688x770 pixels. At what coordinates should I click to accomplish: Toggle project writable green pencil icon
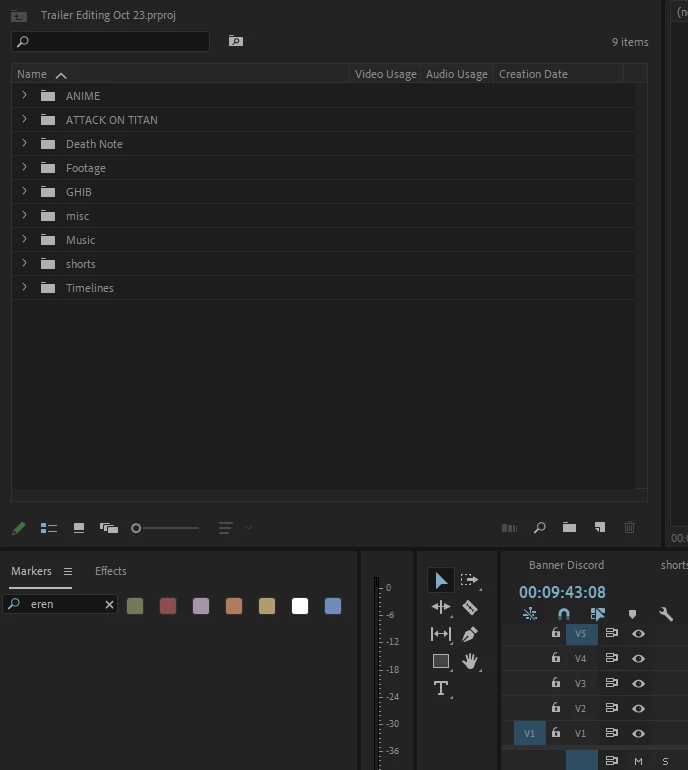tap(19, 528)
